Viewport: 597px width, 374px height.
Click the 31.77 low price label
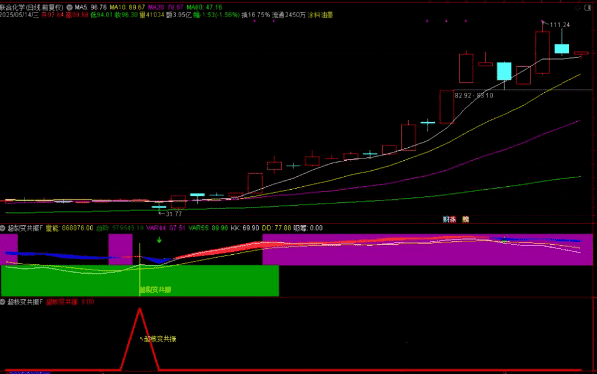pos(174,214)
